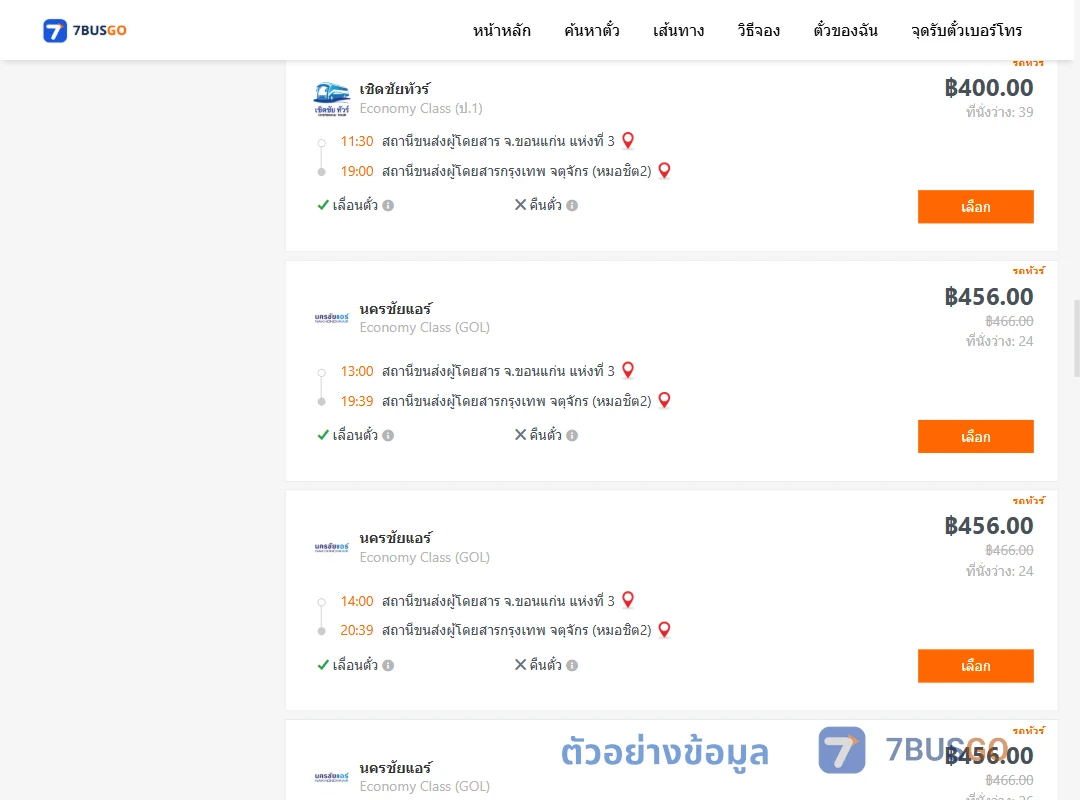
Task: Click the 19:39 arrival time
Action: [x=357, y=401]
